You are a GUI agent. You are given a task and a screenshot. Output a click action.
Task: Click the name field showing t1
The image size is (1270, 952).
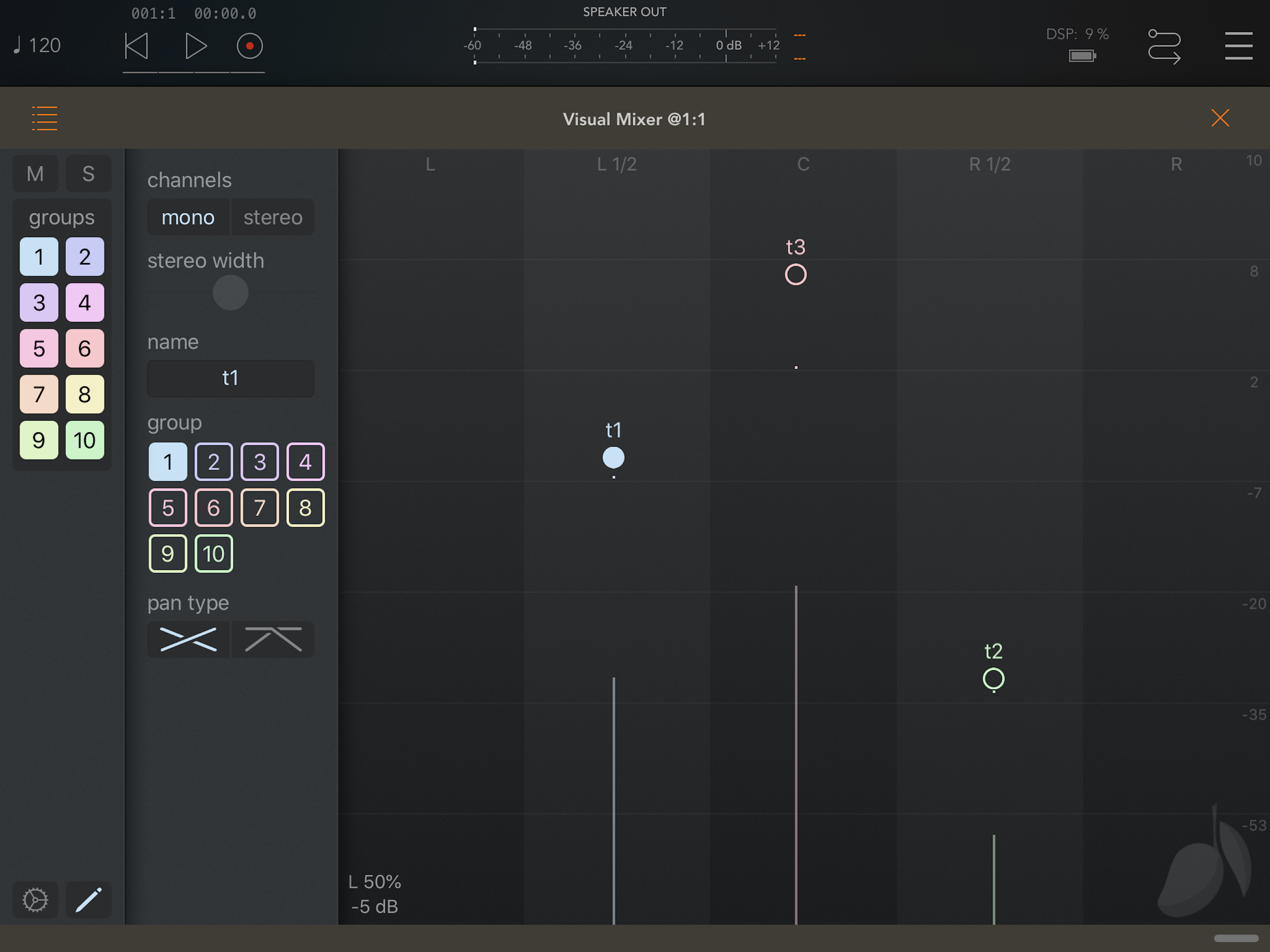point(230,378)
